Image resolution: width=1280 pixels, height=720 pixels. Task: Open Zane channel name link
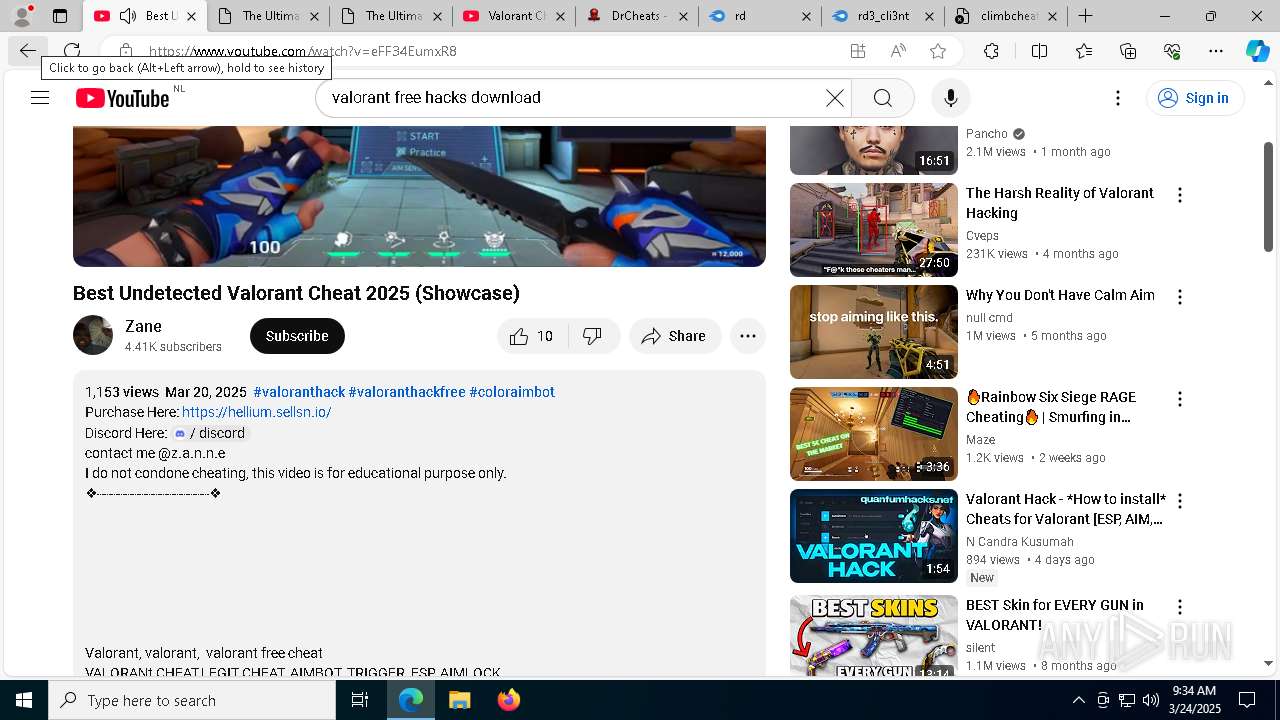(x=143, y=326)
